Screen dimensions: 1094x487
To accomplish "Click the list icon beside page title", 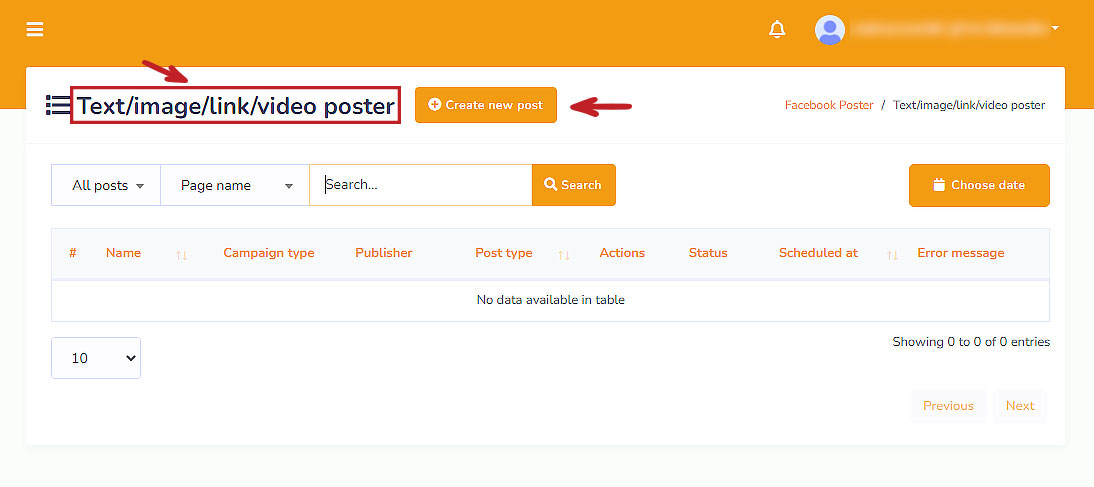I will [57, 105].
